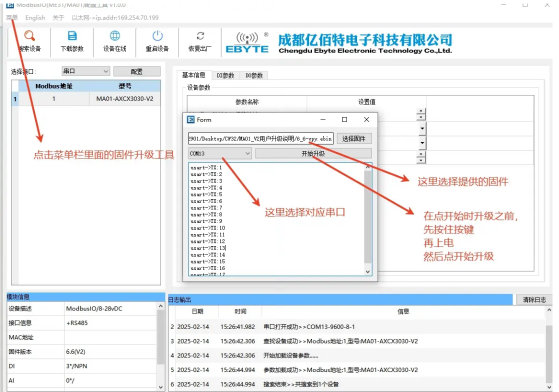Click the device online globe icon

pyautogui.click(x=115, y=36)
